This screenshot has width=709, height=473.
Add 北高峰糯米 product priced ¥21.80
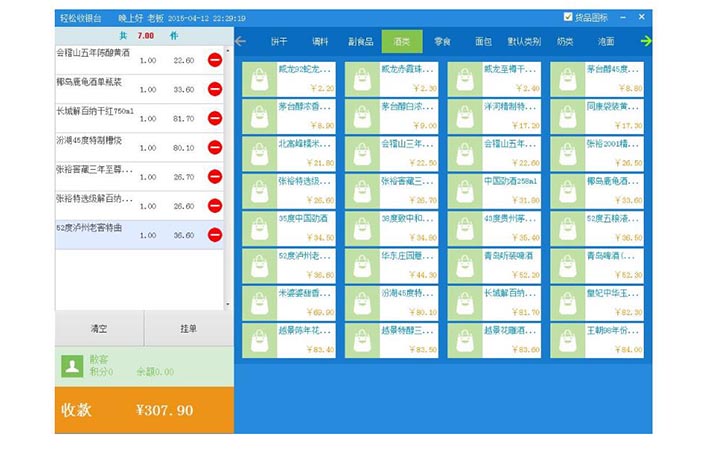pyautogui.click(x=289, y=154)
